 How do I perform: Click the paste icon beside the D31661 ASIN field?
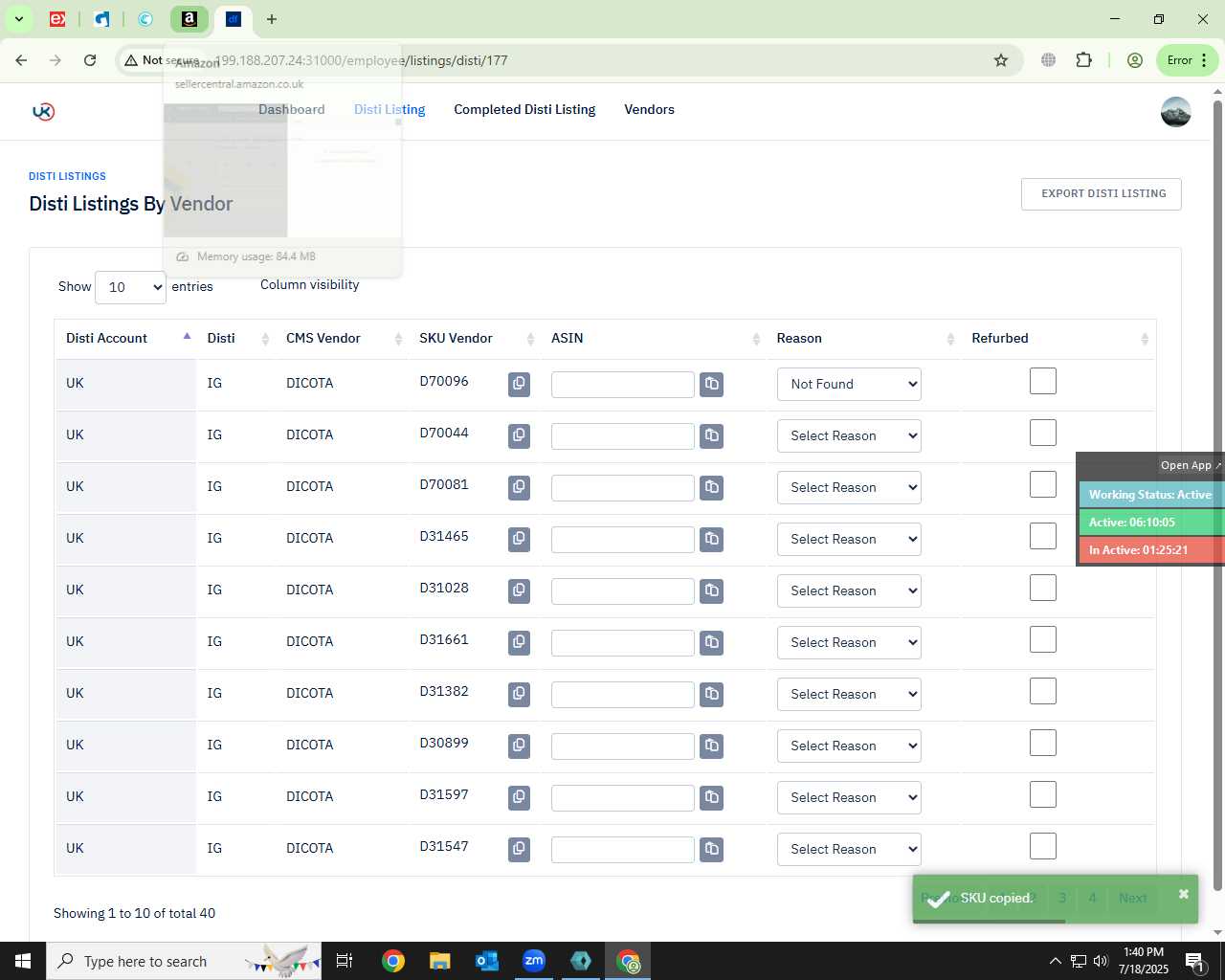711,642
